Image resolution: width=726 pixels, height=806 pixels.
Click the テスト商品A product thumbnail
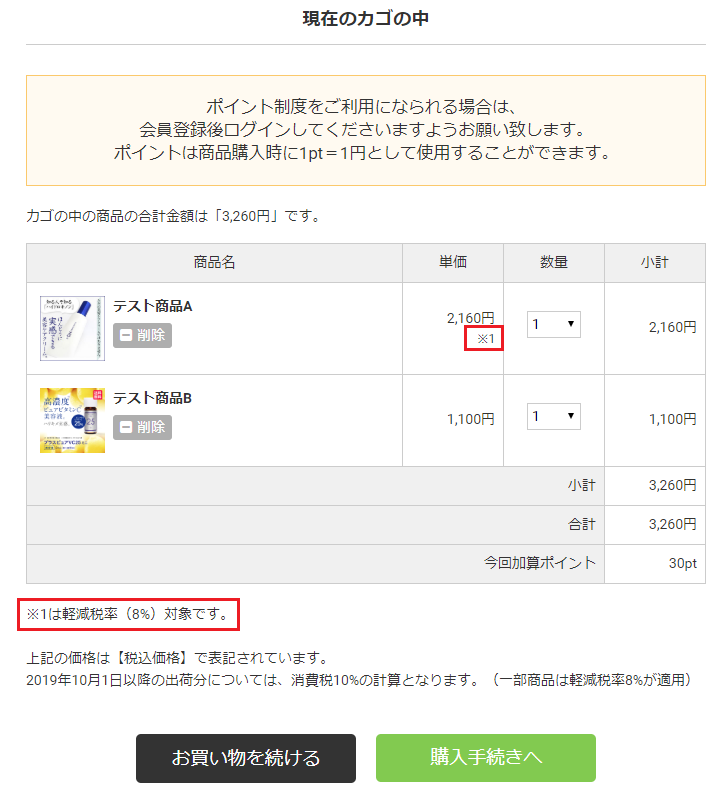[72, 328]
